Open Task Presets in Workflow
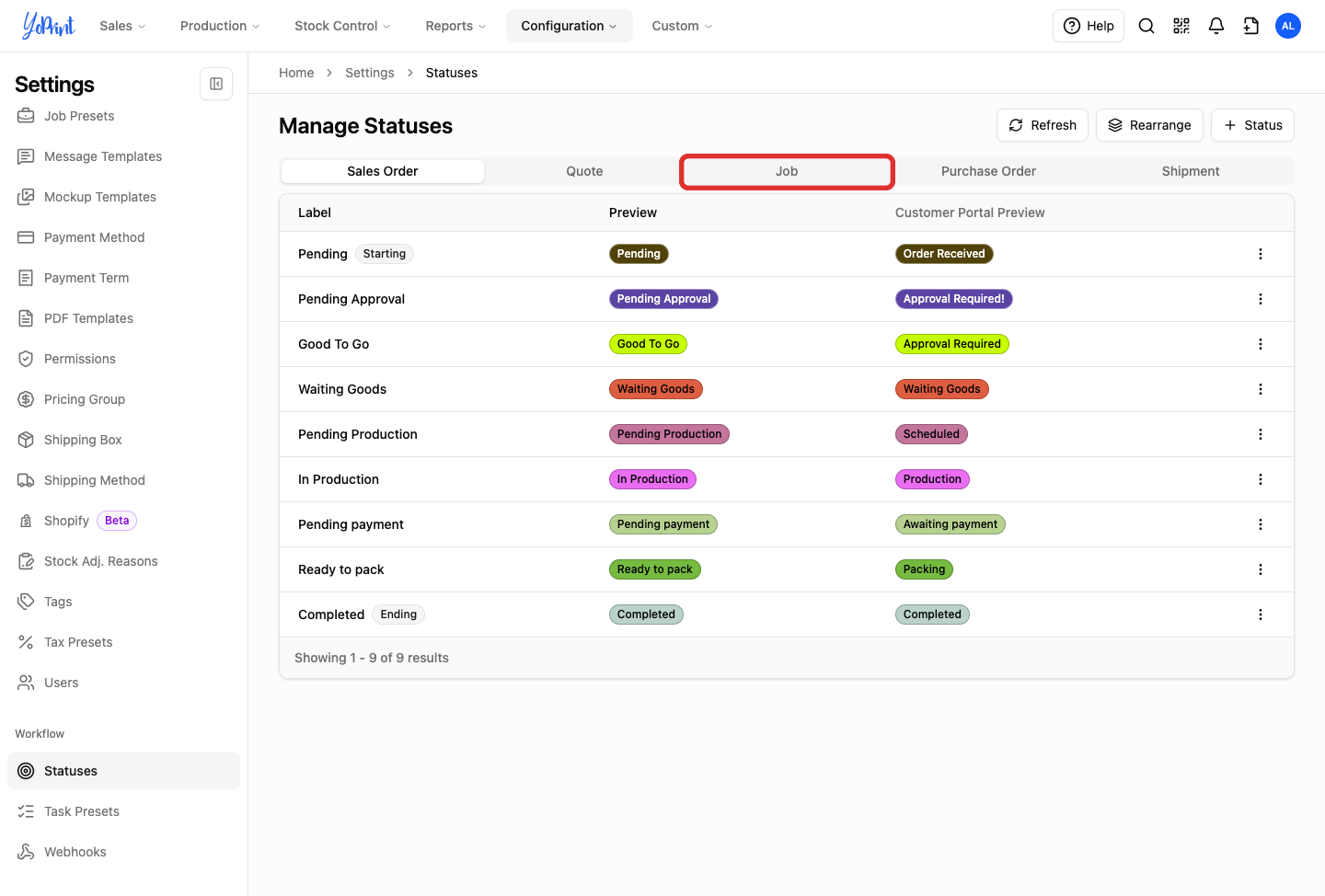This screenshot has height=896, width=1325. (123, 811)
